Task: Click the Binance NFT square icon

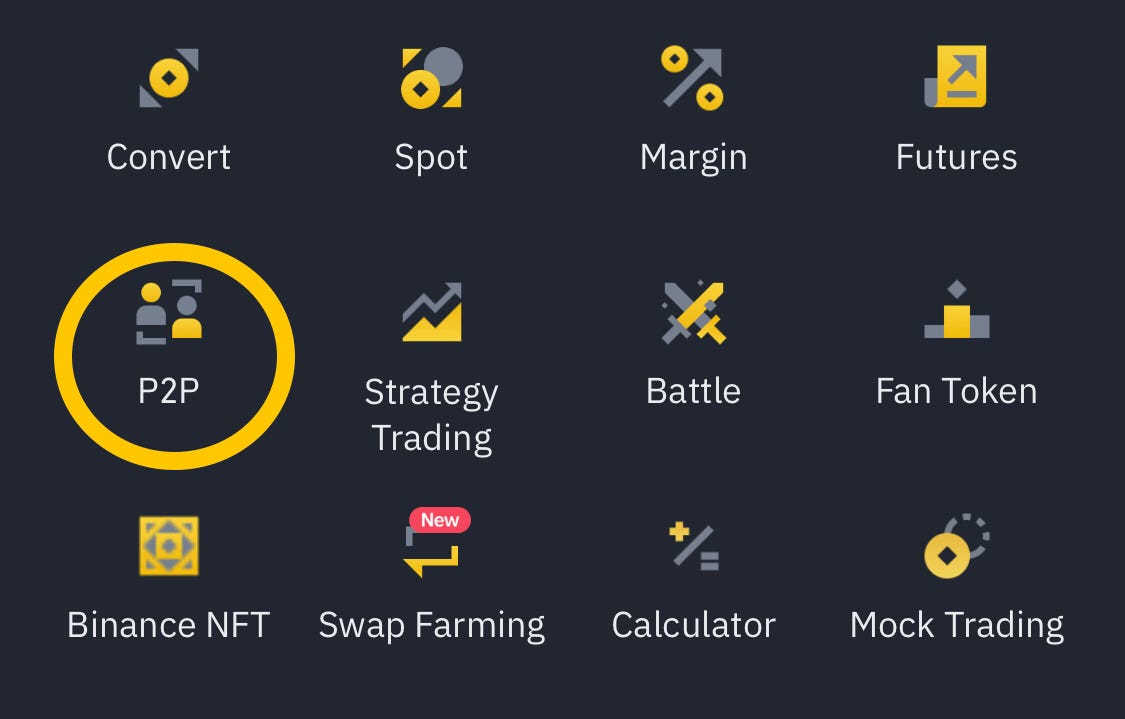Action: pyautogui.click(x=168, y=545)
